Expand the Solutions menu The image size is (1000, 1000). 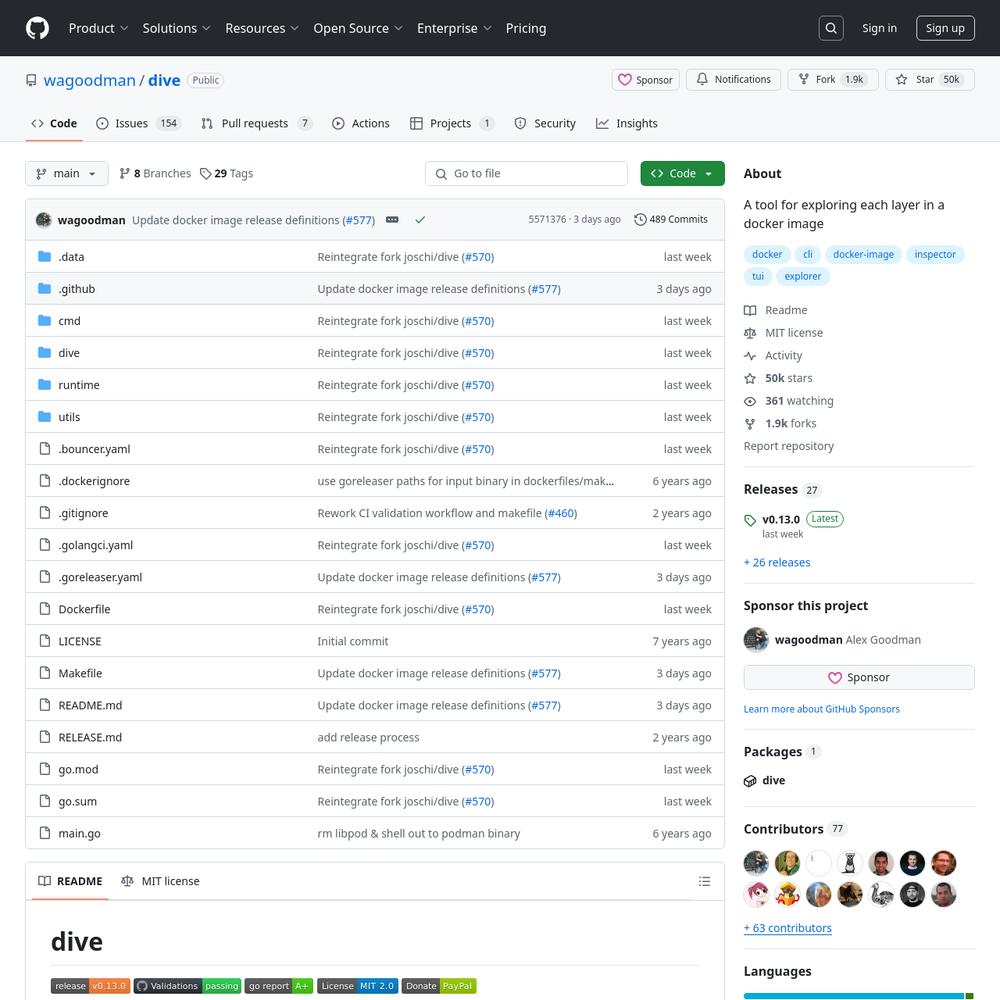176,28
